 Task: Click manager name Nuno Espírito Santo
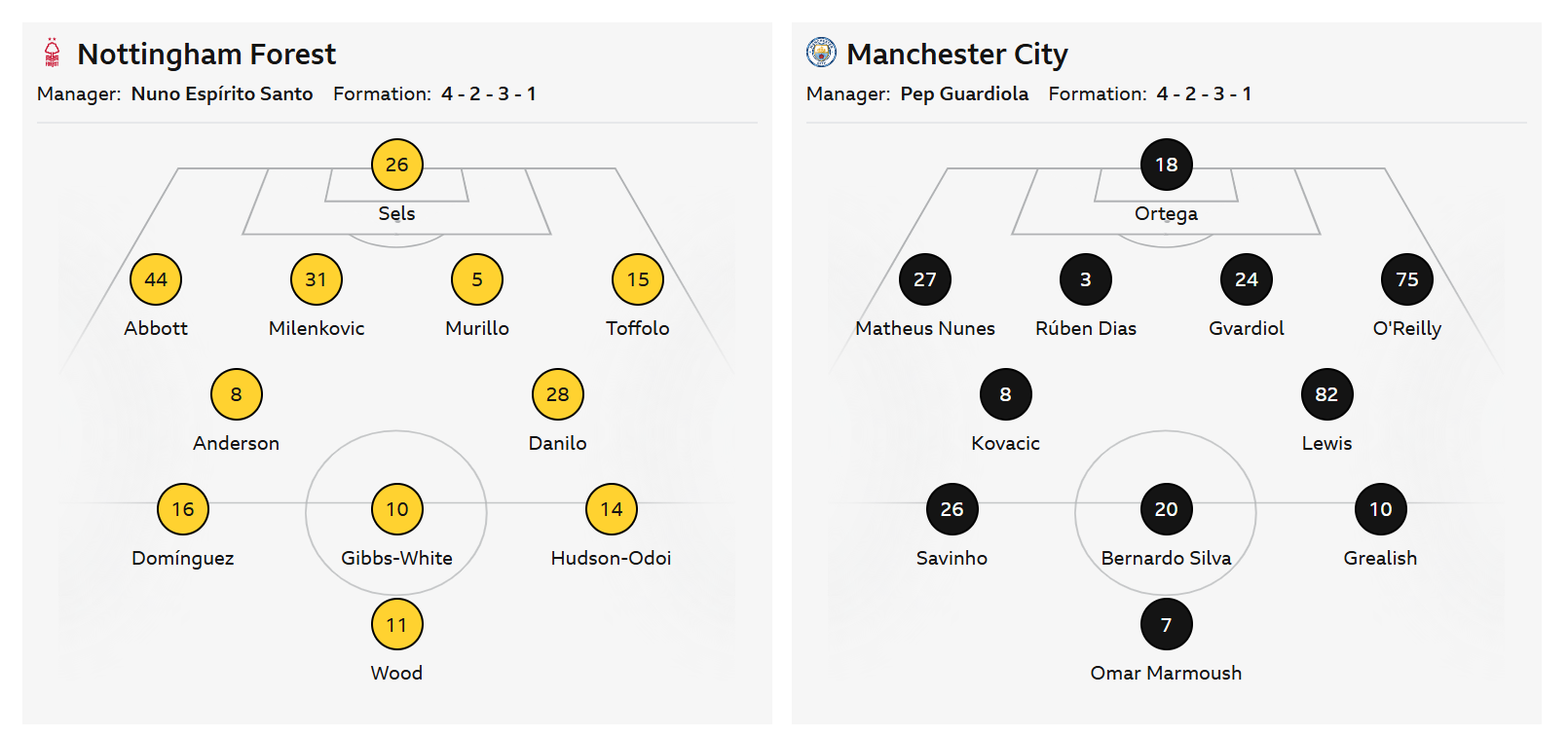click(x=222, y=94)
